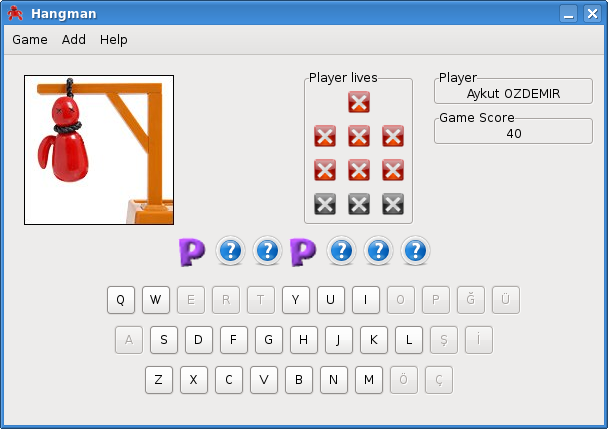The height and width of the screenshot is (429, 608).
Task: Open the Game menu
Action: coord(30,40)
